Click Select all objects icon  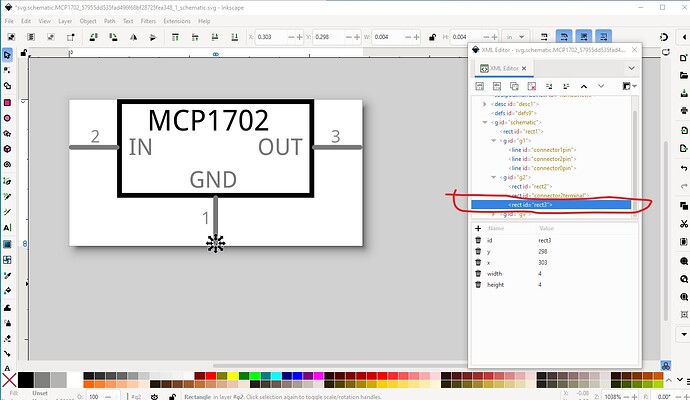11,37
